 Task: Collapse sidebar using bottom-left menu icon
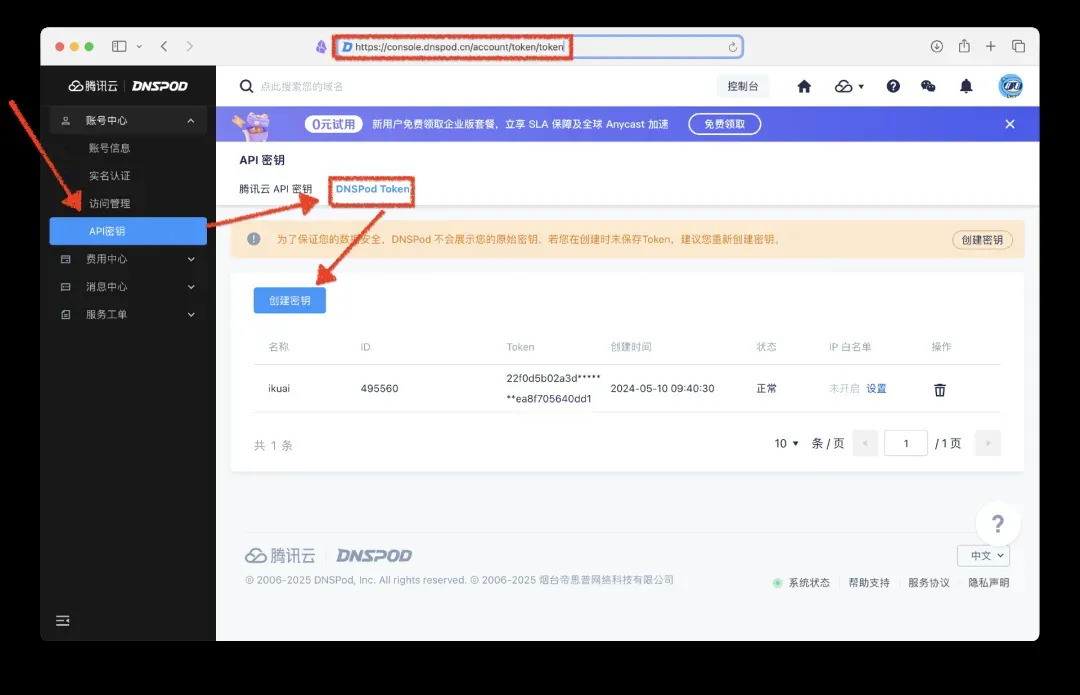63,621
